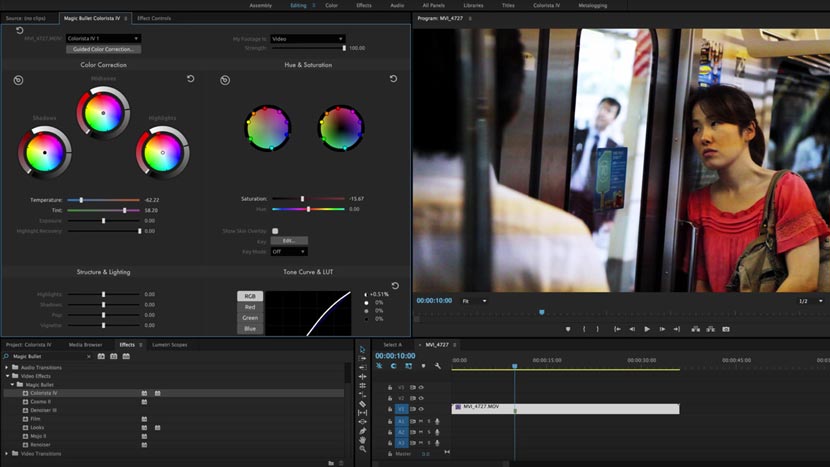Select the Hand tool

pyautogui.click(x=362, y=439)
